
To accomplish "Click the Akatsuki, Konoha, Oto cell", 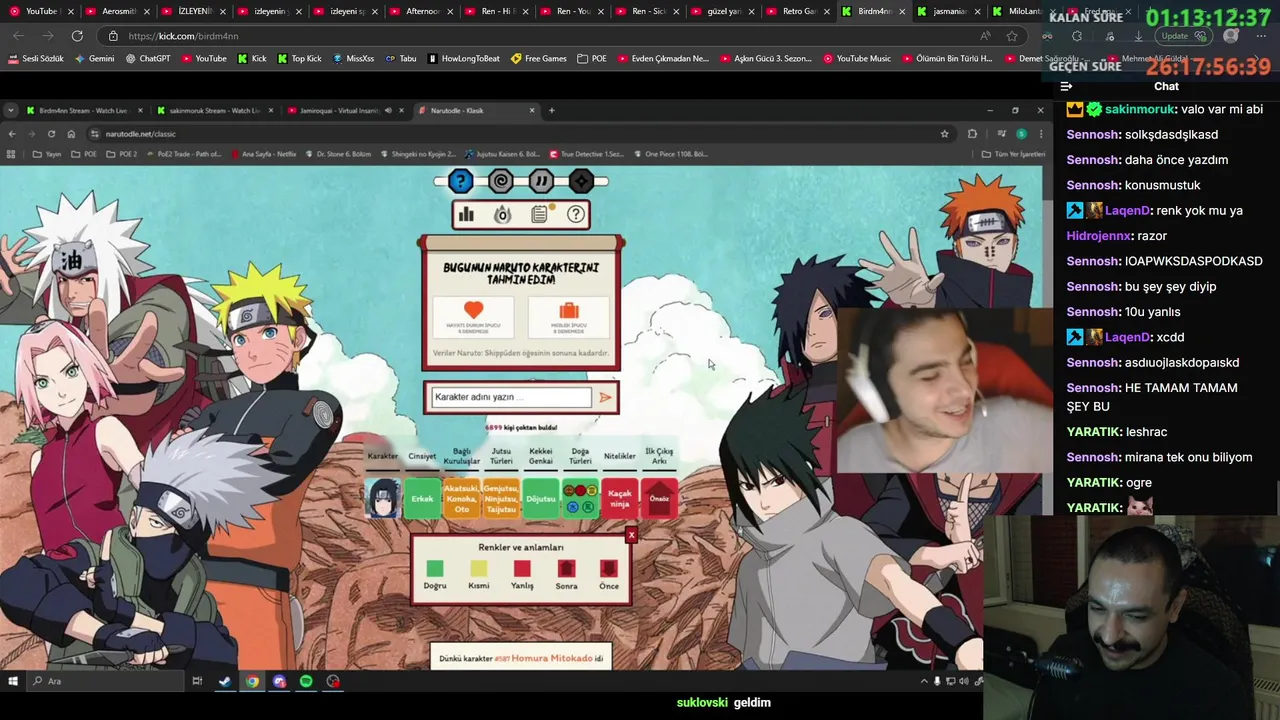I will 462,498.
